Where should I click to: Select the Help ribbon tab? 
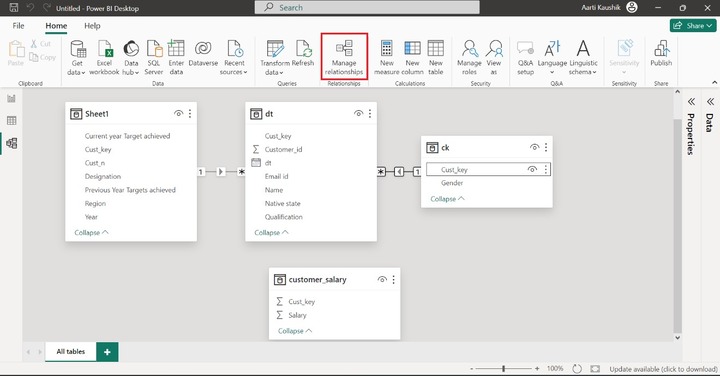(x=92, y=26)
